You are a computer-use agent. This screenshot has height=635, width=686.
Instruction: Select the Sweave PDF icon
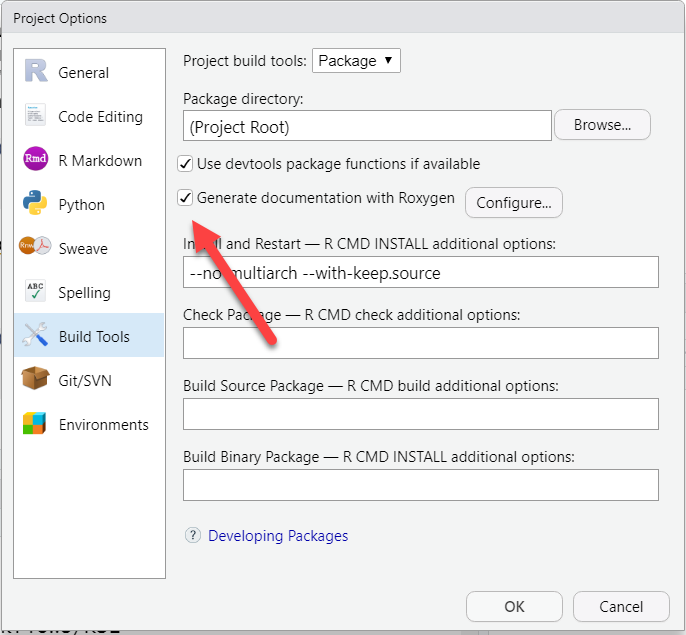click(36, 248)
